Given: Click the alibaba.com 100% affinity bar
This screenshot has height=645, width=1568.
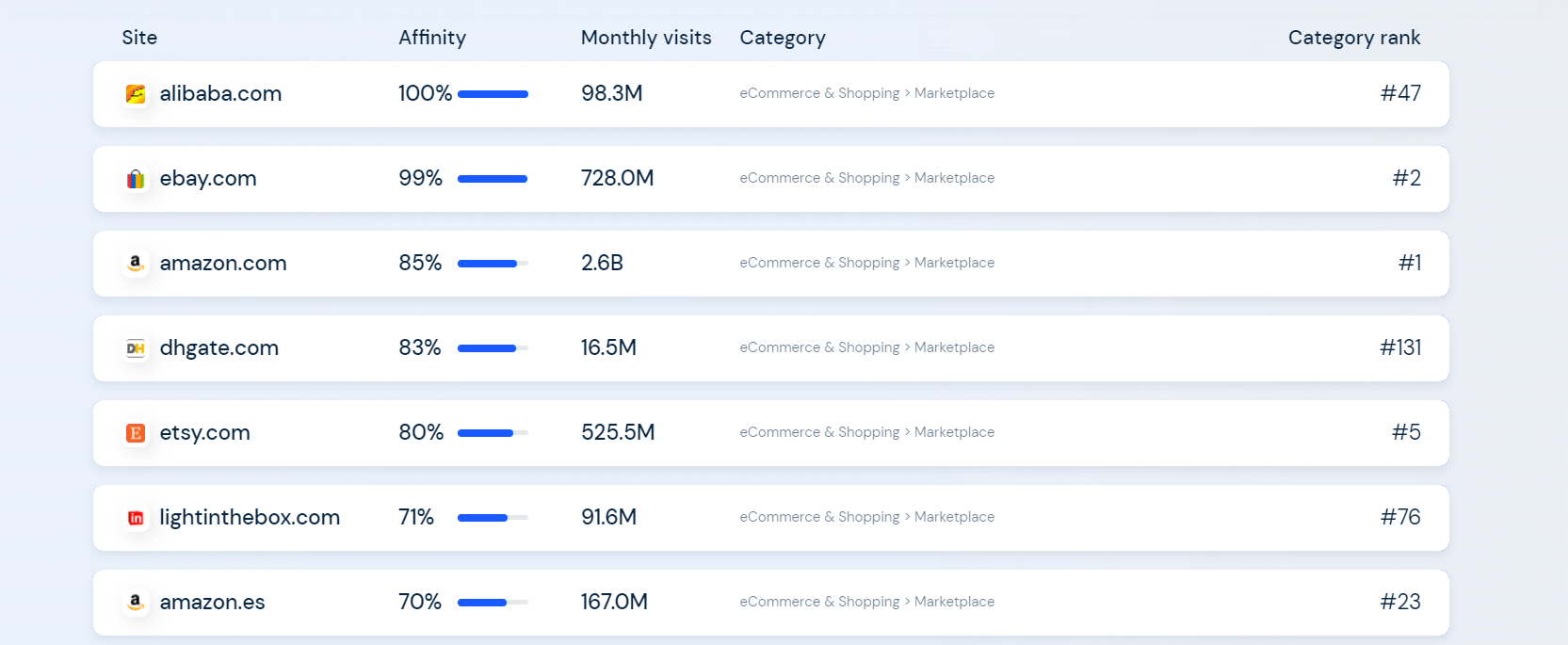Looking at the screenshot, I should [x=493, y=94].
